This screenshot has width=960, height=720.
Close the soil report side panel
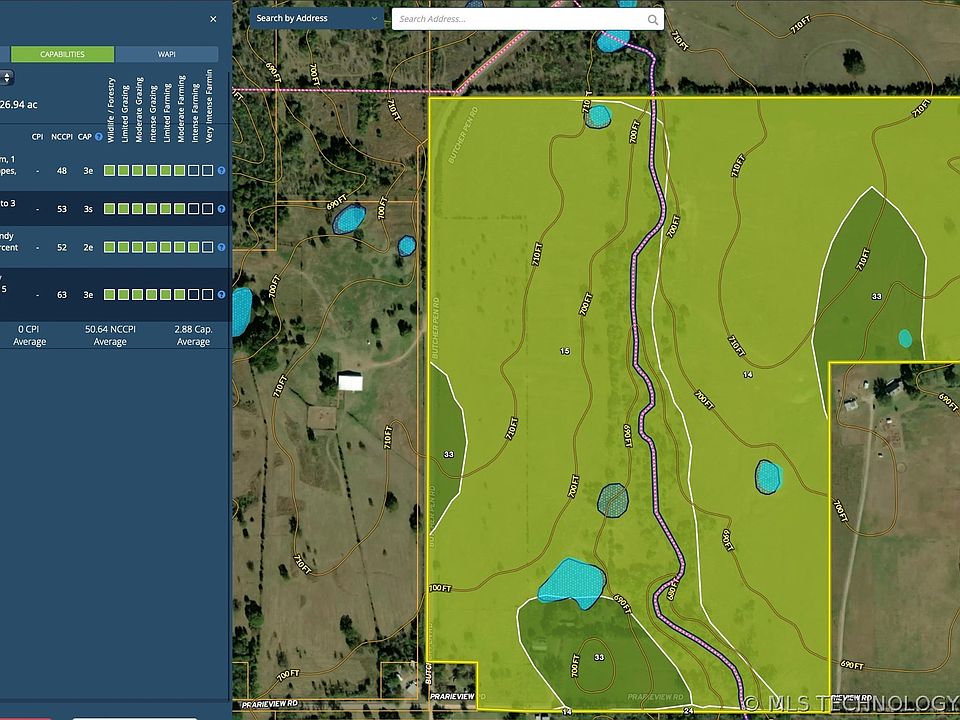tap(213, 18)
